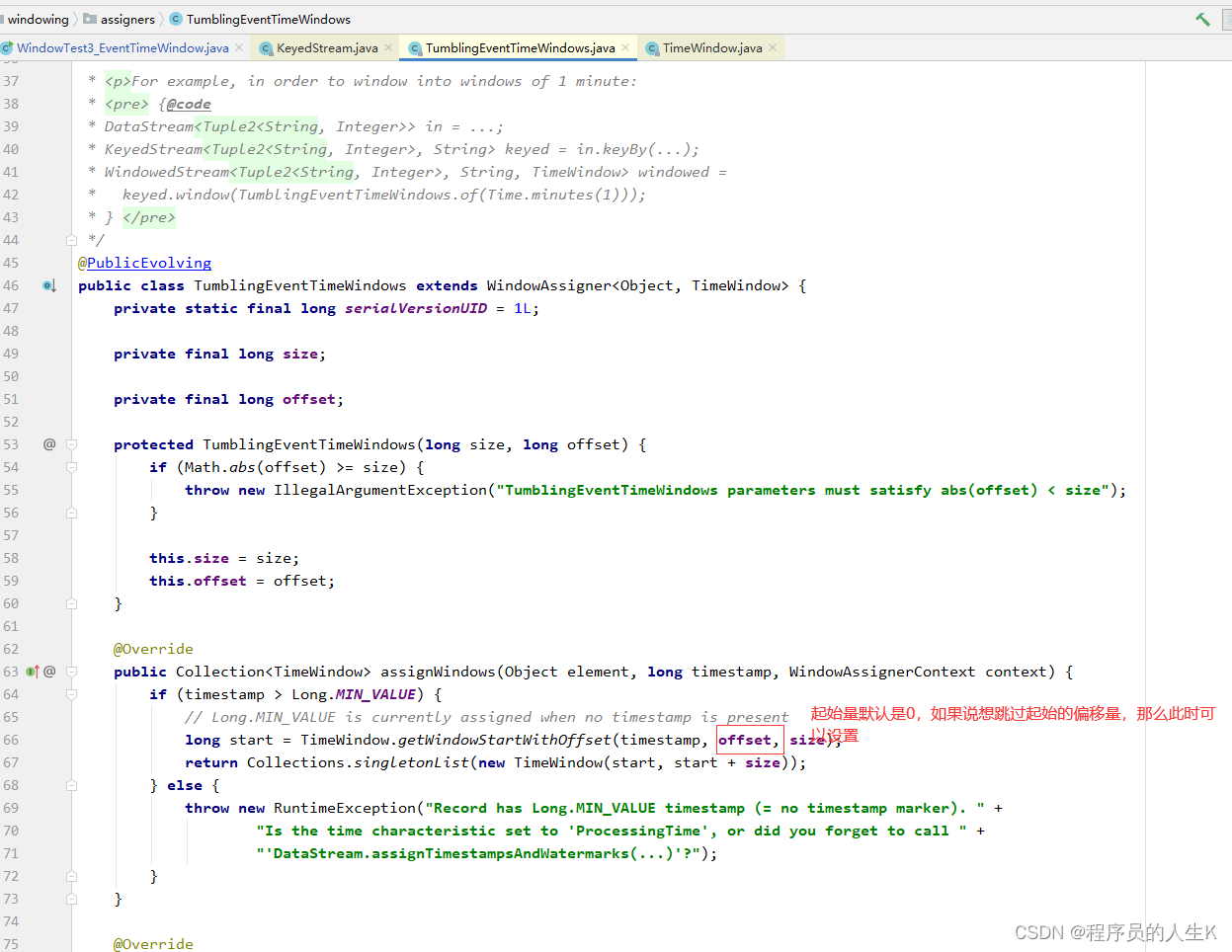Screen dimensions: 1232x952
Task: Click line number 57 in the gutter
Action: tap(11, 535)
